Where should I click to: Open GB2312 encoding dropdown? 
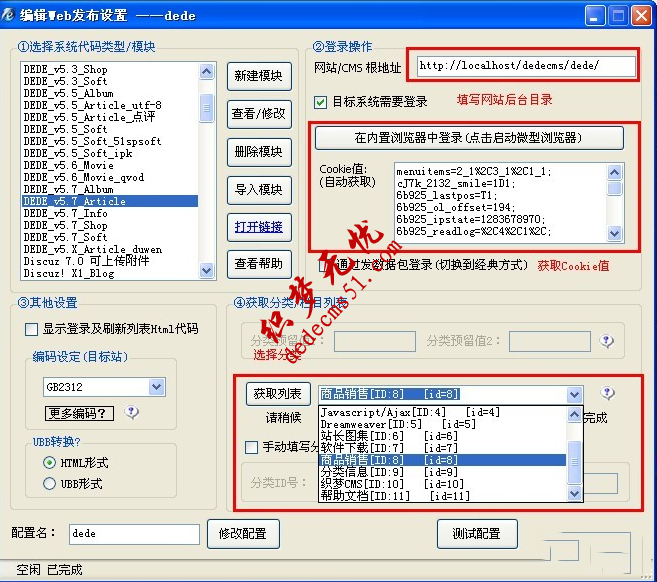click(x=157, y=387)
